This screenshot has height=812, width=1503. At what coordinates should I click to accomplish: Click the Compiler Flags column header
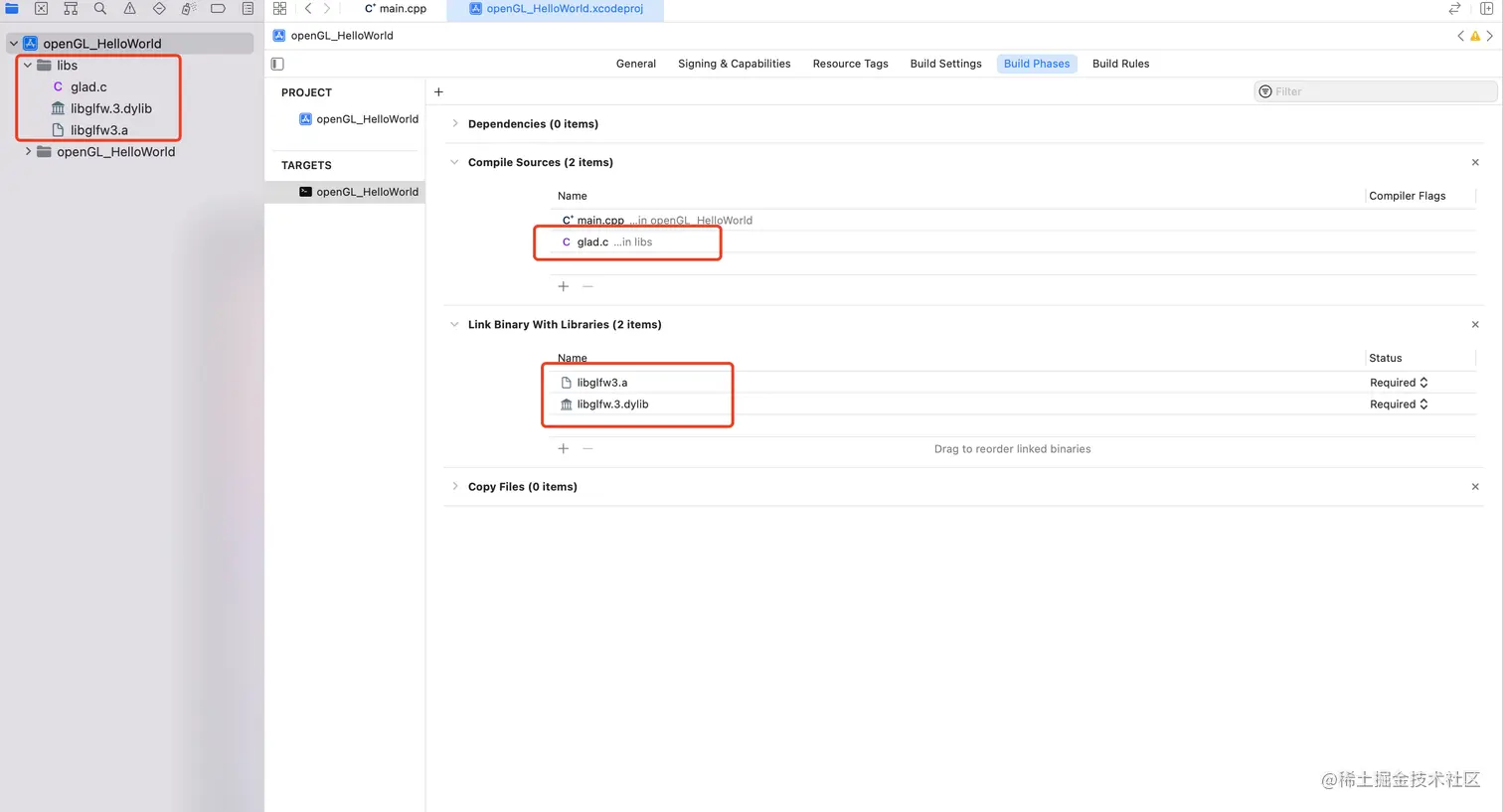point(1408,196)
